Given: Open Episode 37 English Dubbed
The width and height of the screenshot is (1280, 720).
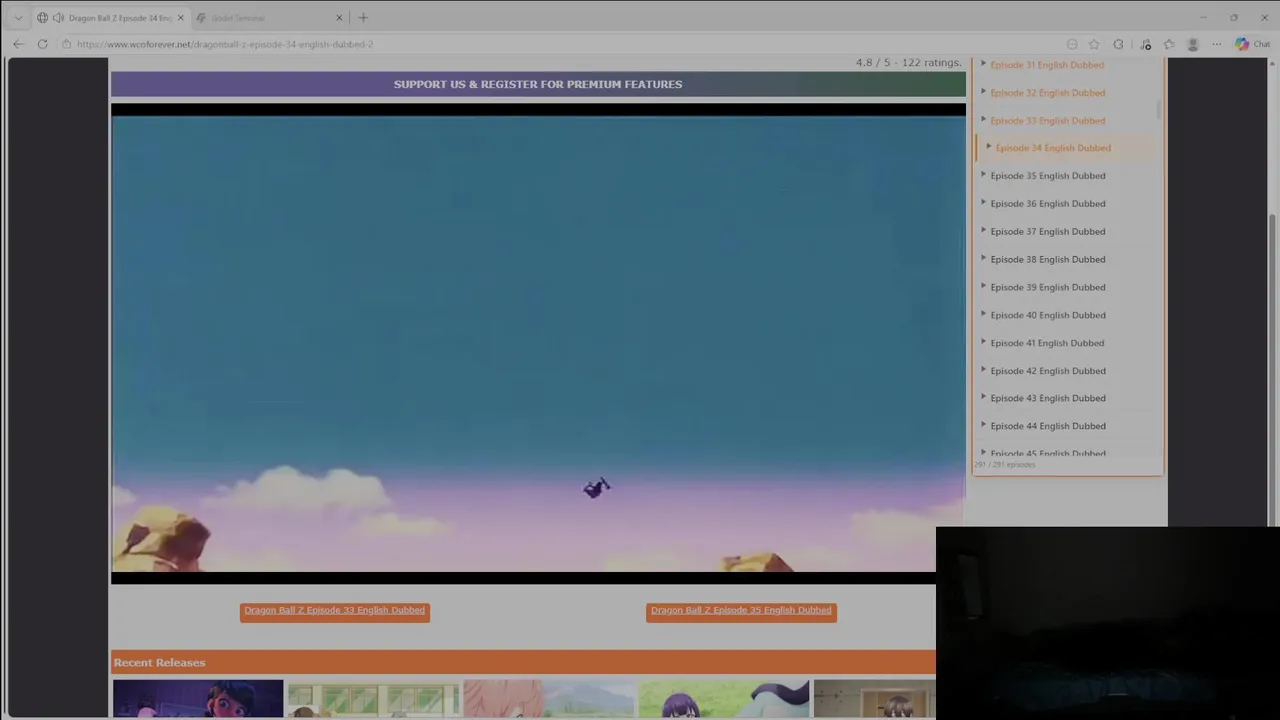Looking at the screenshot, I should pyautogui.click(x=1047, y=232).
